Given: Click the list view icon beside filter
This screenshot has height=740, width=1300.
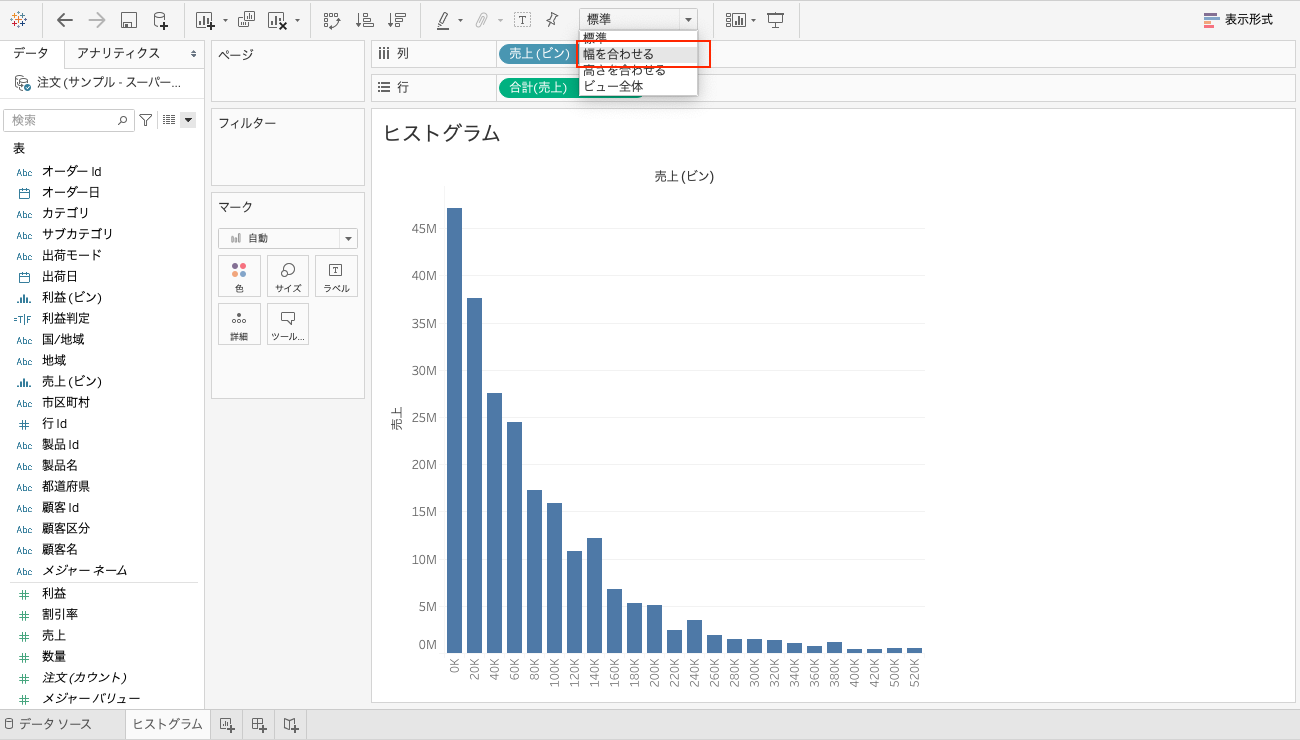Looking at the screenshot, I should tap(169, 120).
